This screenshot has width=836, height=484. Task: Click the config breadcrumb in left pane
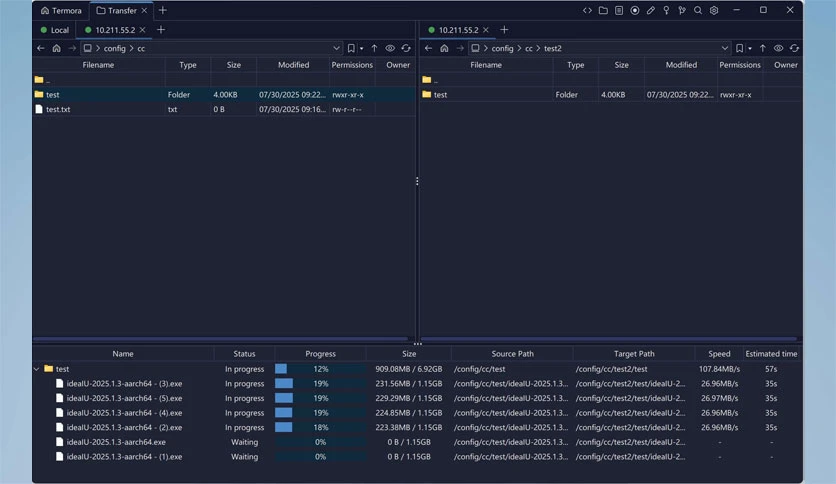click(x=115, y=49)
